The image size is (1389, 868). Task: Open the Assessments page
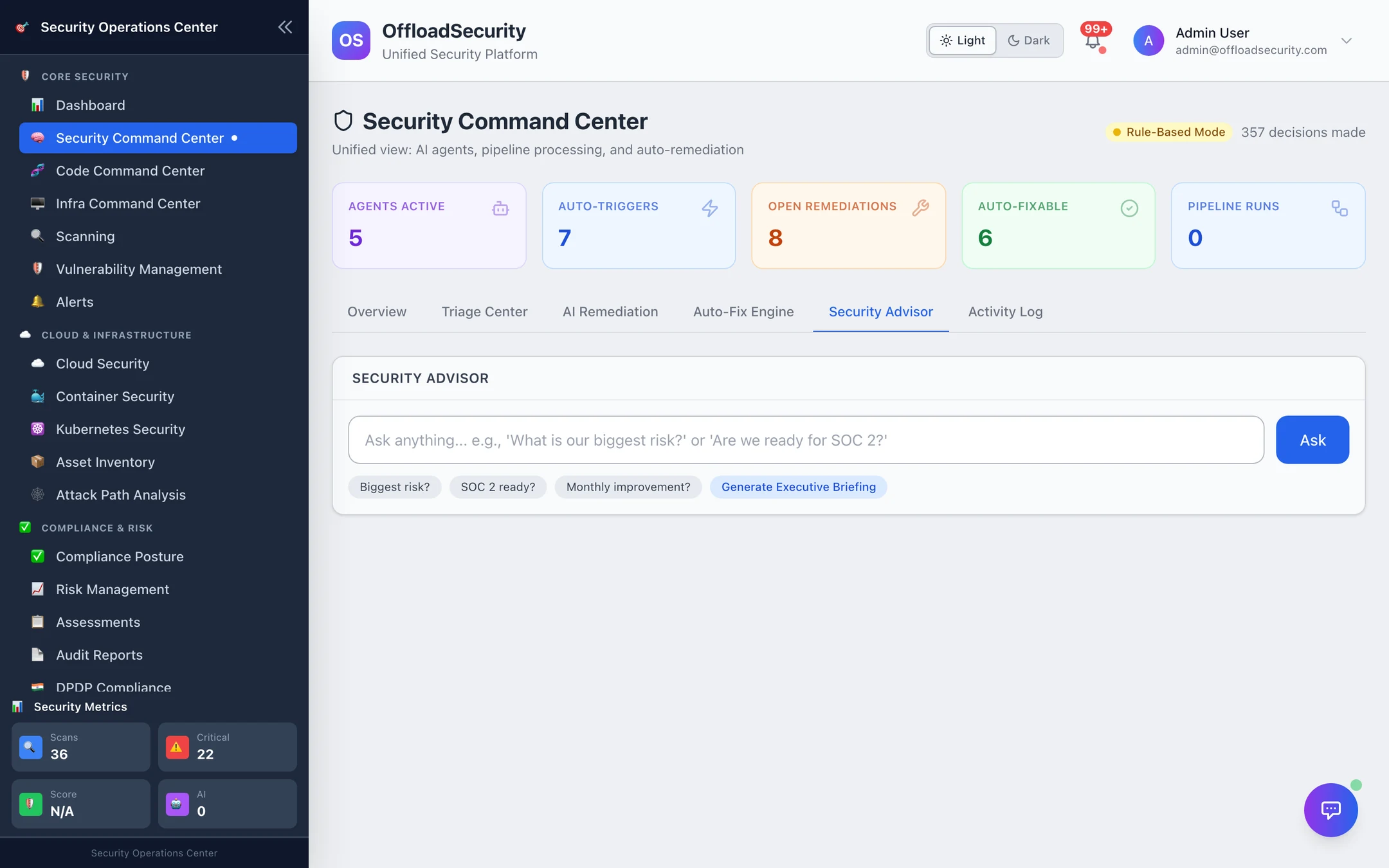pyautogui.click(x=158, y=622)
